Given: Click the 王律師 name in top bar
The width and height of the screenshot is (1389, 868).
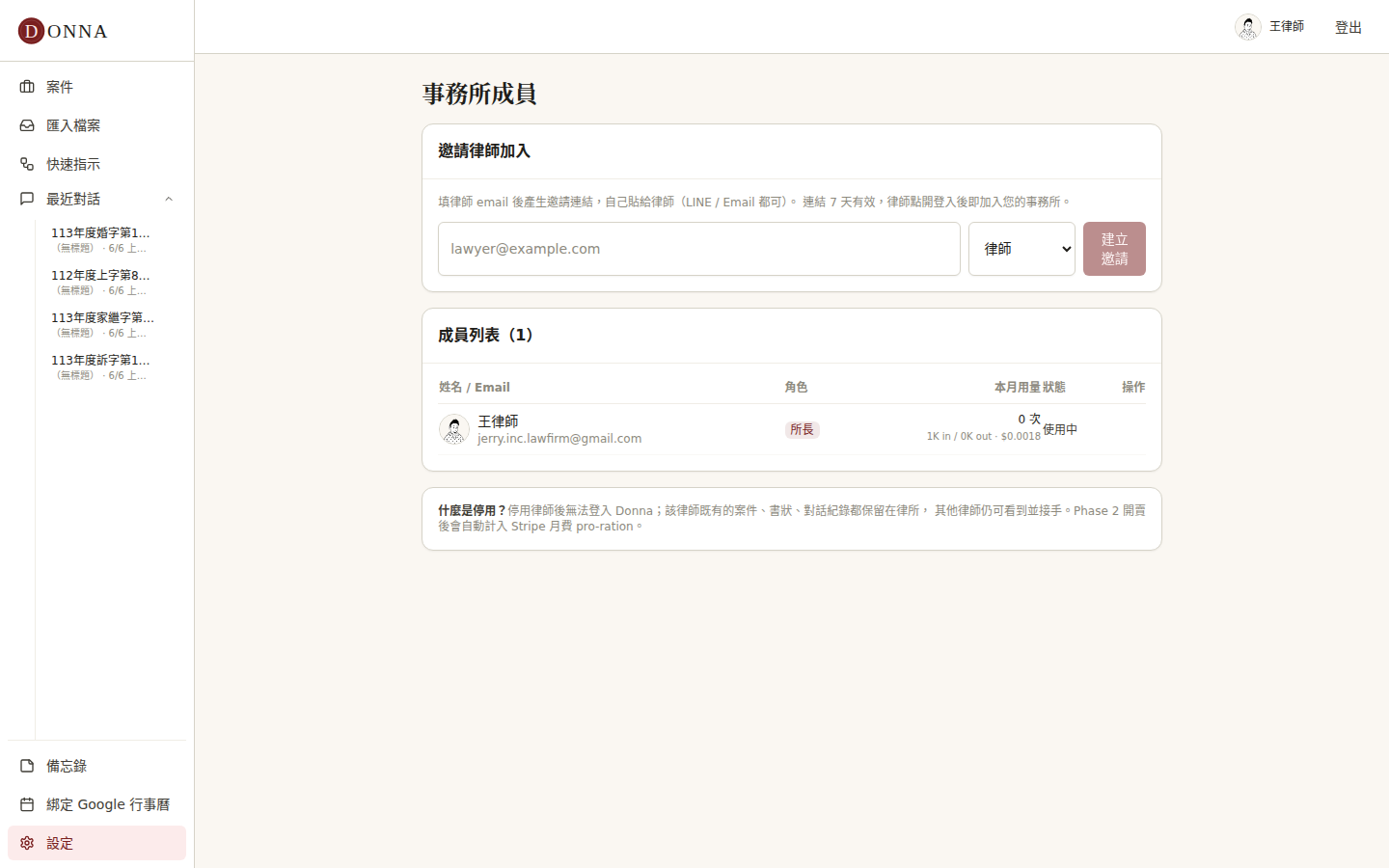Looking at the screenshot, I should [1287, 27].
